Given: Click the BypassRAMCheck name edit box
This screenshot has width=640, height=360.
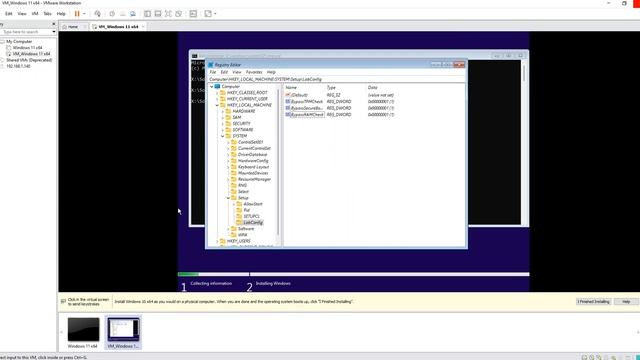Looking at the screenshot, I should pyautogui.click(x=307, y=115).
